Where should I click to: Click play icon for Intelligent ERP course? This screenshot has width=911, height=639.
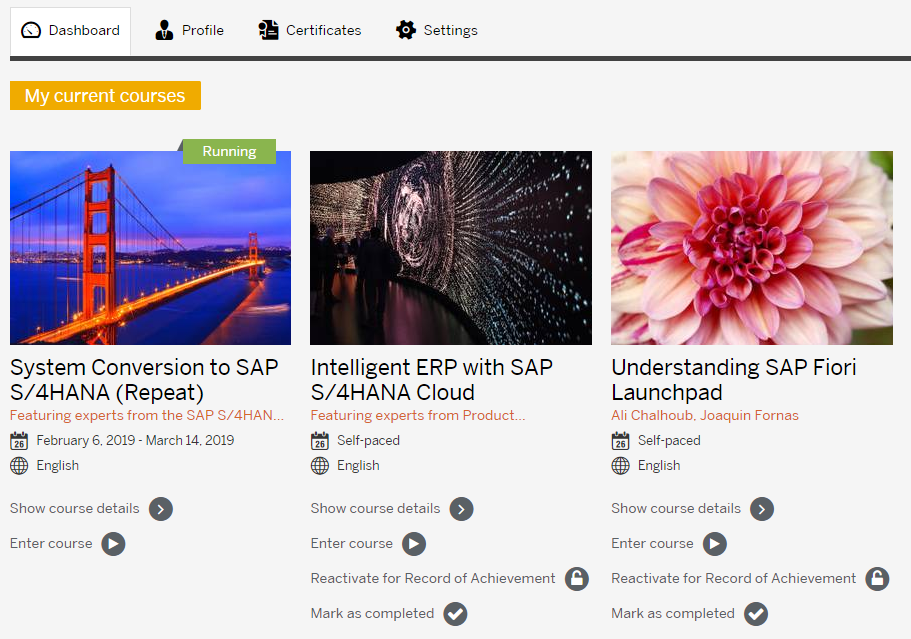(414, 544)
